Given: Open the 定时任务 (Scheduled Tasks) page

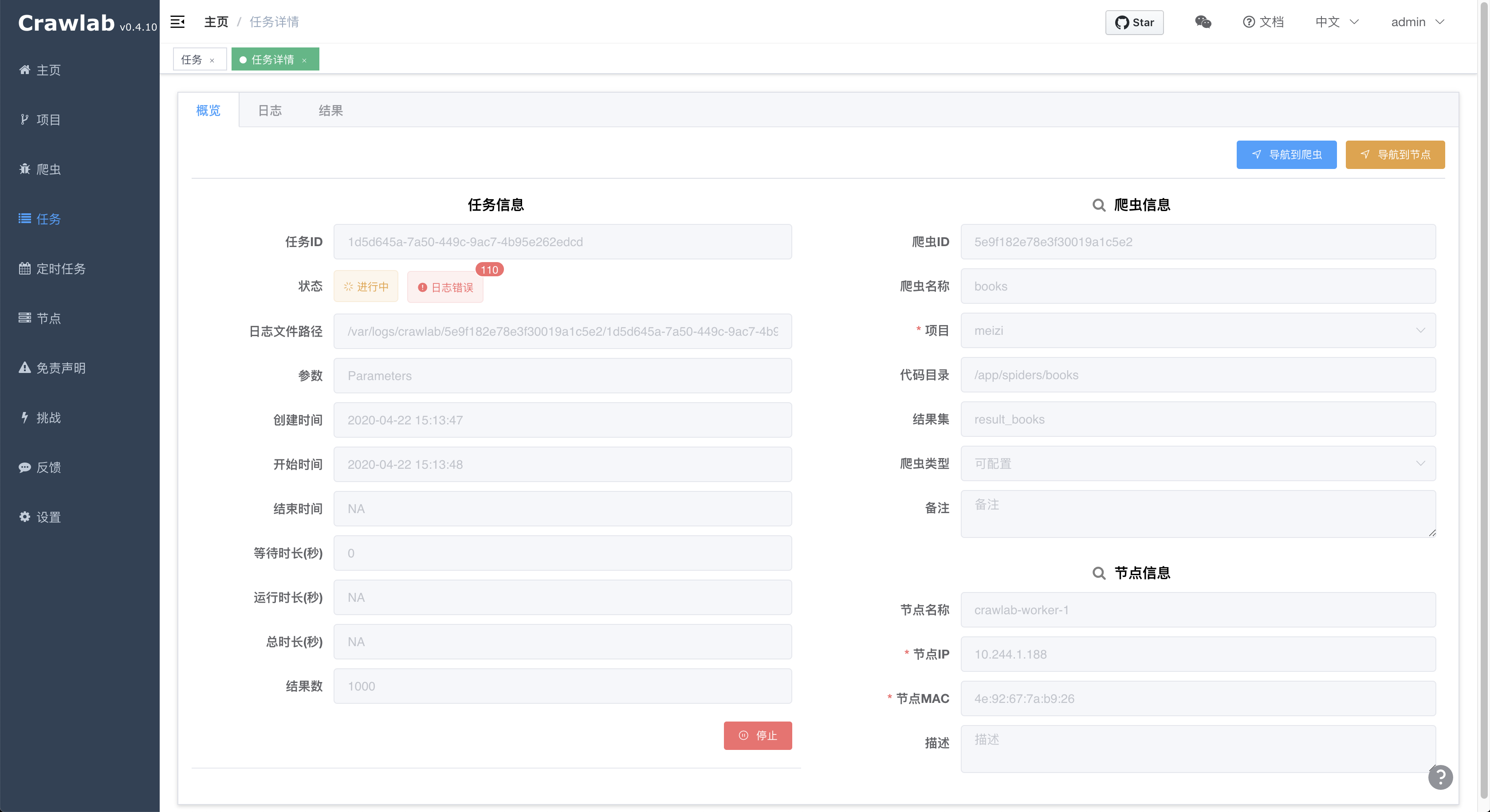Looking at the screenshot, I should click(61, 268).
